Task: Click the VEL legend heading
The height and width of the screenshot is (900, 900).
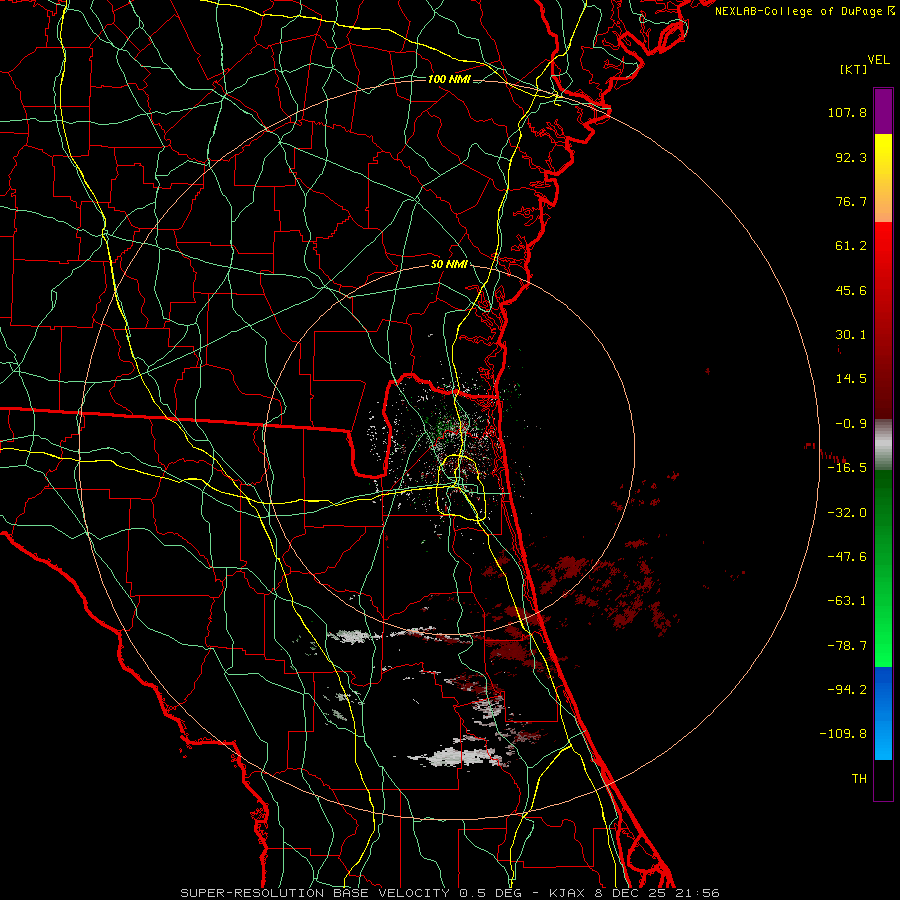Action: point(878,60)
